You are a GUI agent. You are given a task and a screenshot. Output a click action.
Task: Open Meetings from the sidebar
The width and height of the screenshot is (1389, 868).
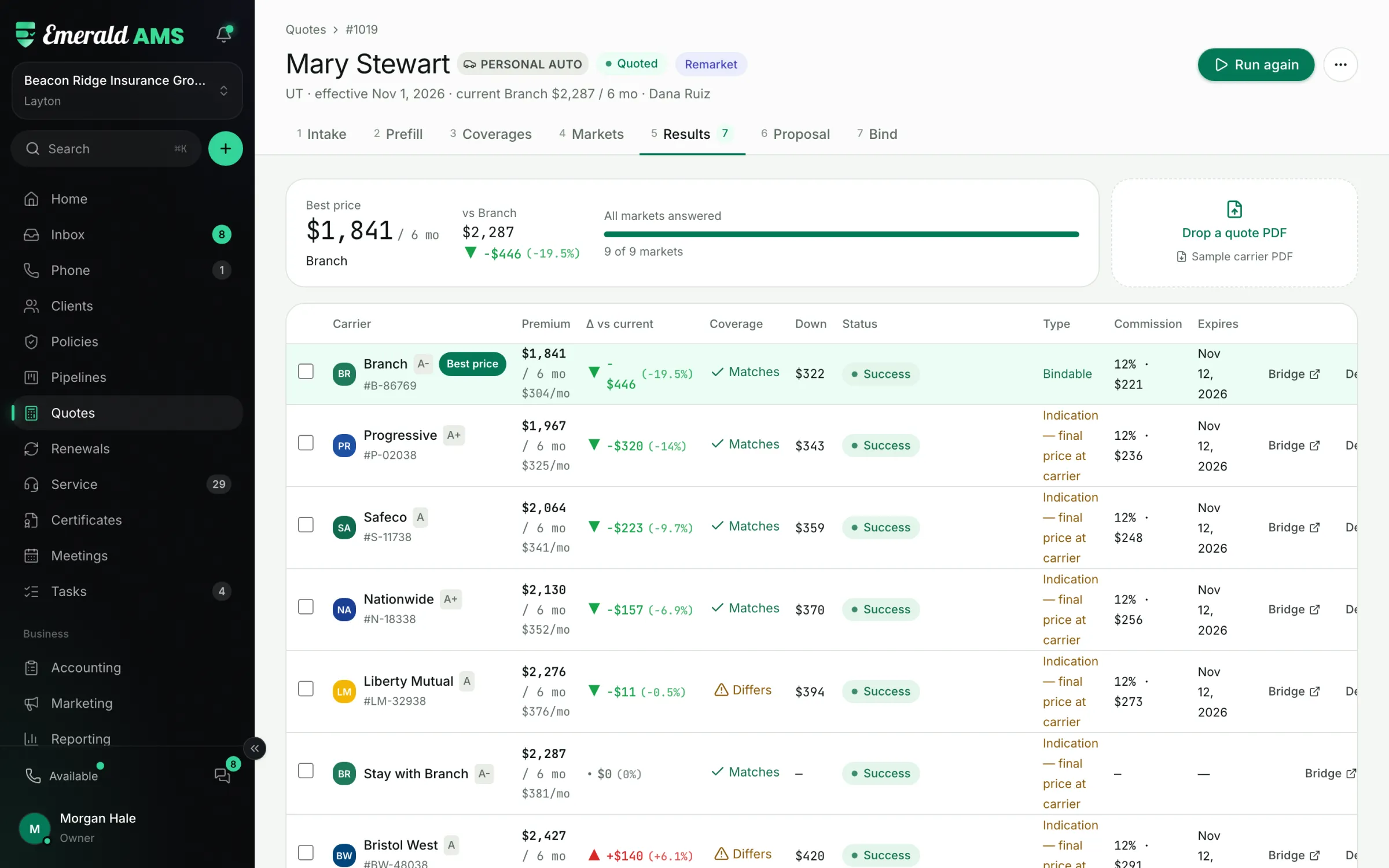coord(127,556)
